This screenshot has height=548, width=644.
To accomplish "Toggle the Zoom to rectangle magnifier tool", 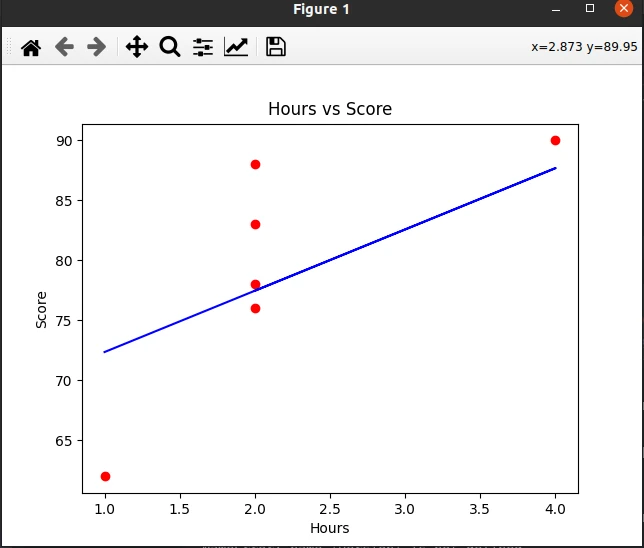I will 170,47.
